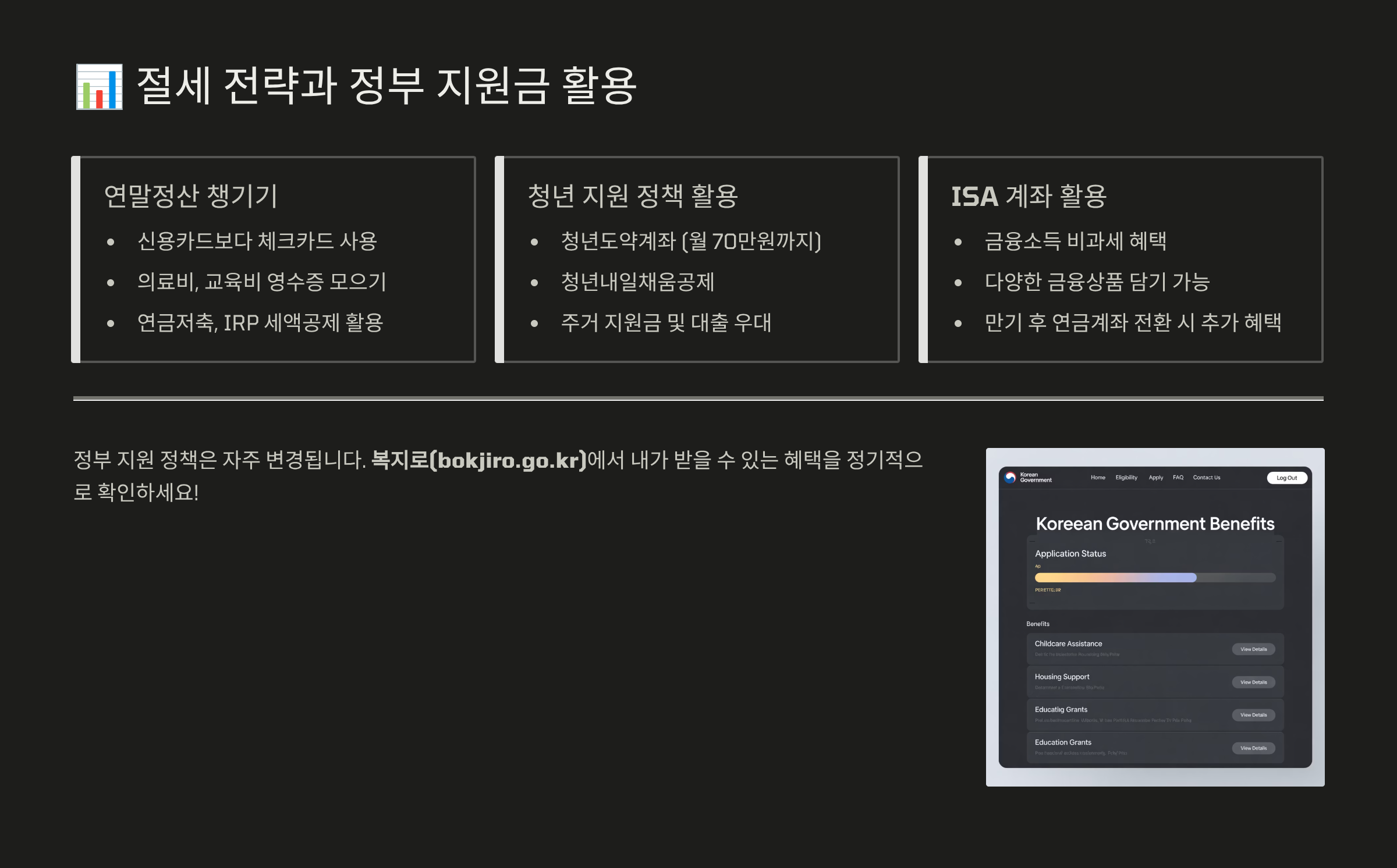1397x868 pixels.
Task: Click the Korean Government taegeuk logo
Action: 1010,478
